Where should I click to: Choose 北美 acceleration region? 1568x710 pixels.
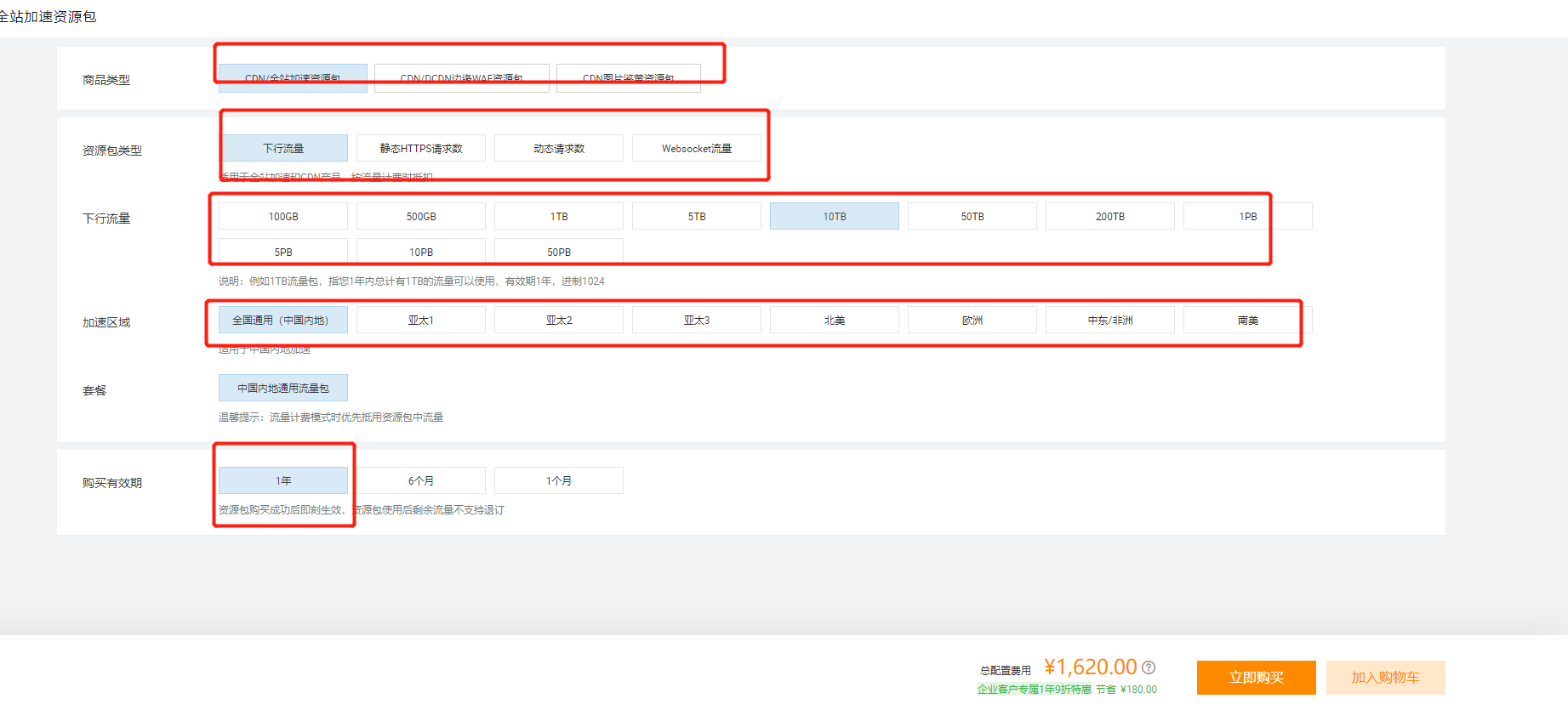click(x=835, y=321)
